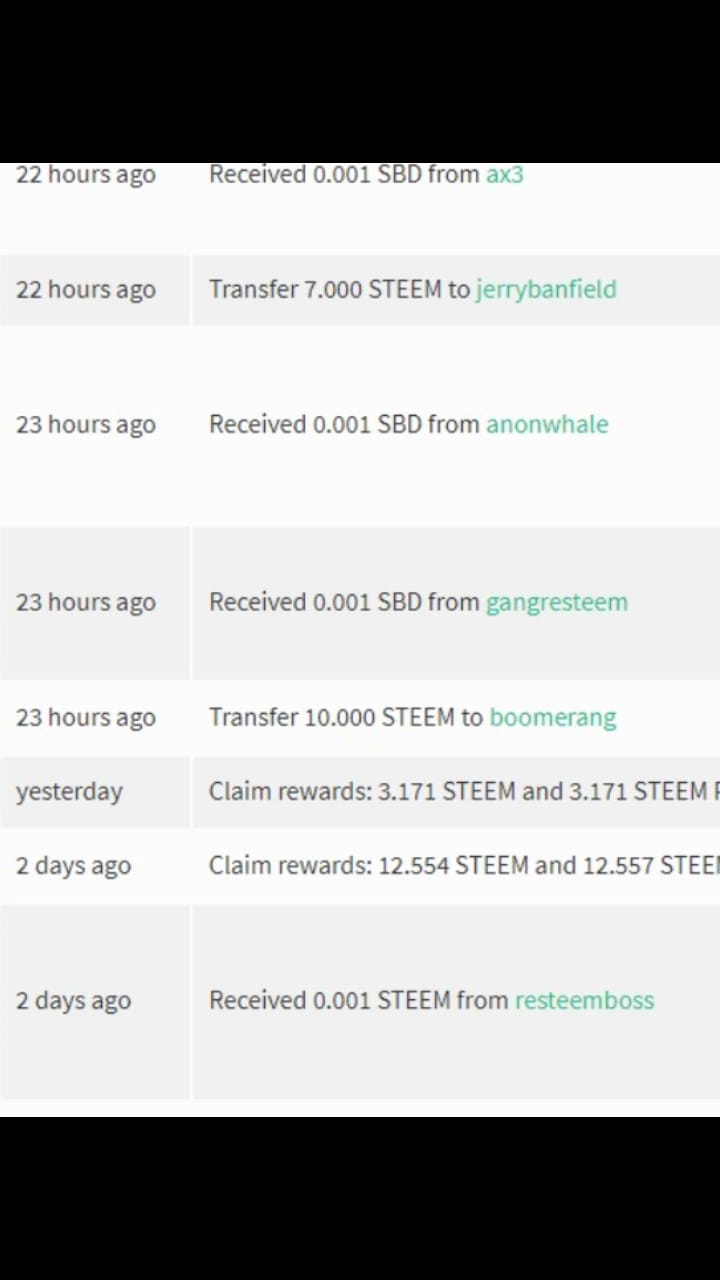Click the 'yesterday' timestamp

point(69,792)
